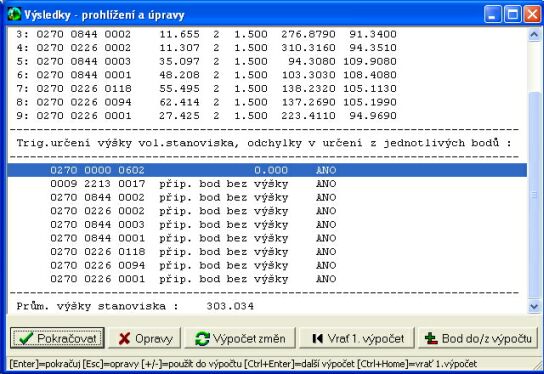Select deviation row 0270 0844 0003
544x374 pixels.
tap(267, 225)
